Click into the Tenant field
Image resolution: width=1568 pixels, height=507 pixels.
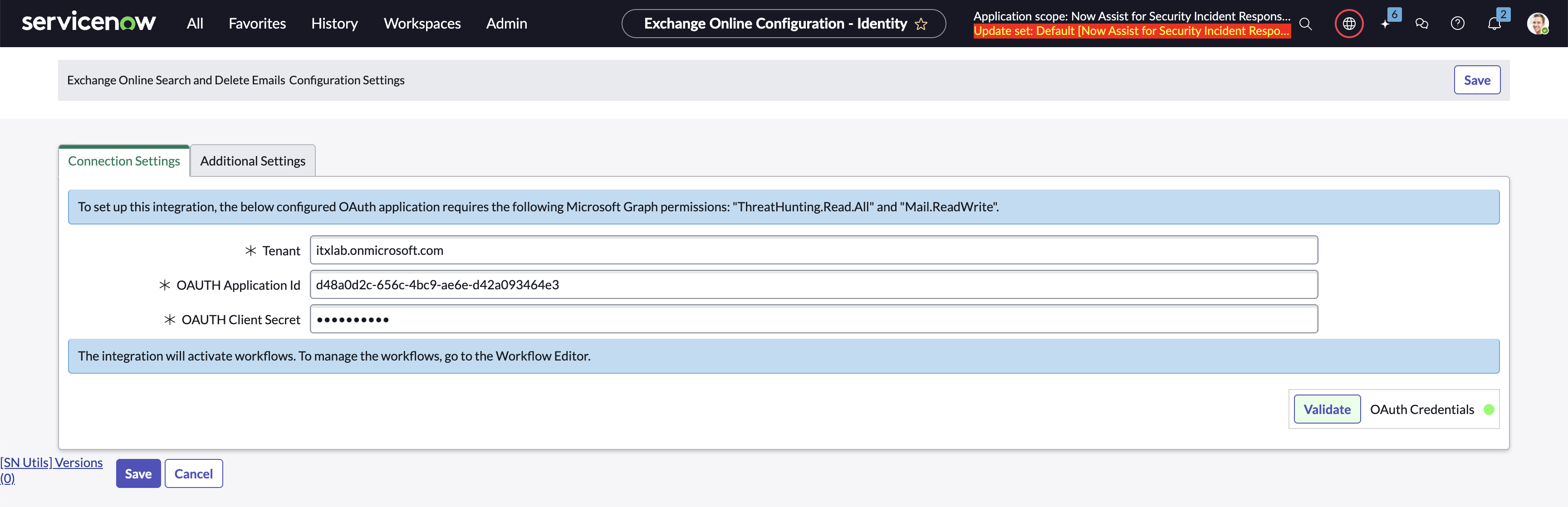click(814, 250)
